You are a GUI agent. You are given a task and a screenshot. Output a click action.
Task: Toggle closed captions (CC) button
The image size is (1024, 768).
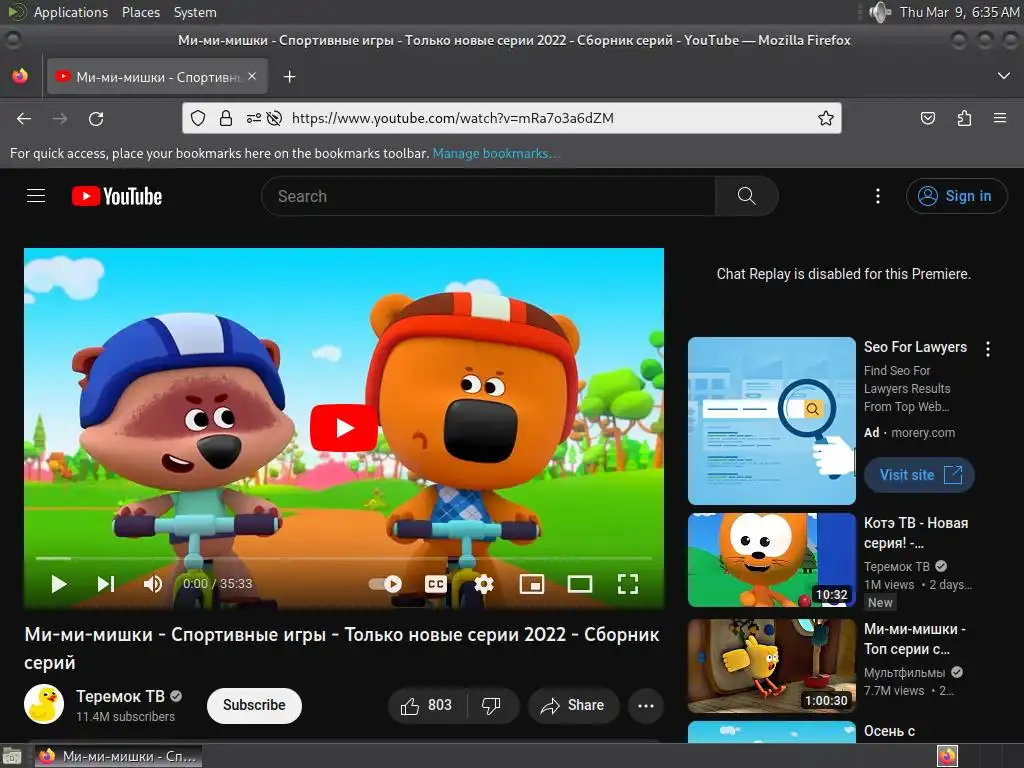tap(436, 584)
